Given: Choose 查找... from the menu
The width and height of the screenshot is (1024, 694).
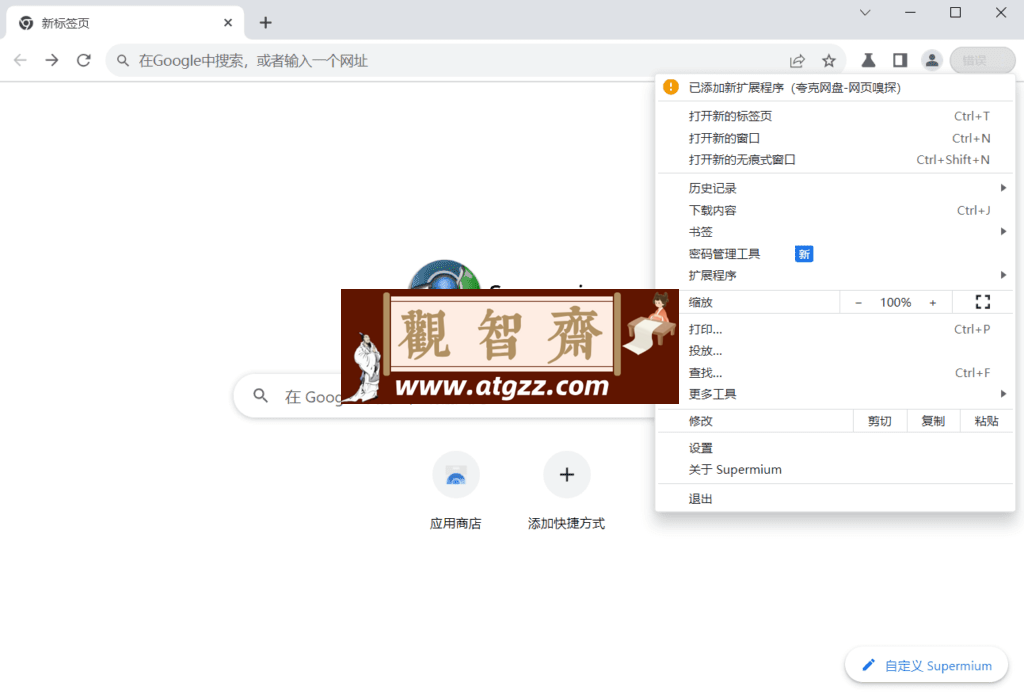Looking at the screenshot, I should pyautogui.click(x=835, y=373).
